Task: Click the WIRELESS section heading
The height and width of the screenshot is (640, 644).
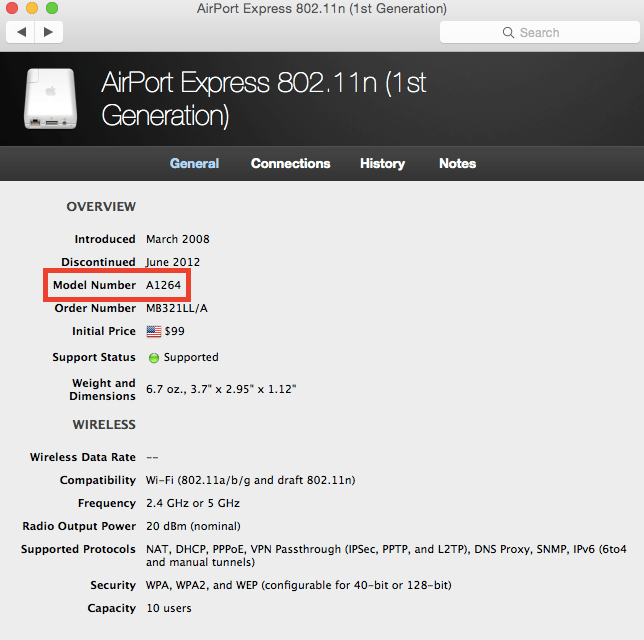Action: coord(104,424)
